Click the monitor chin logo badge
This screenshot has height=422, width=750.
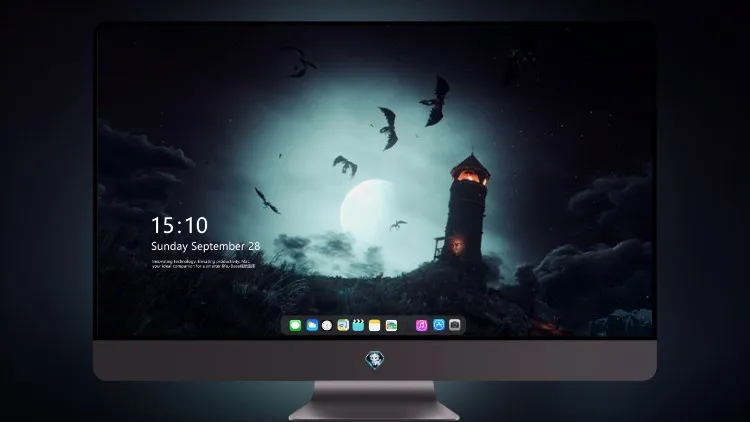click(x=375, y=360)
